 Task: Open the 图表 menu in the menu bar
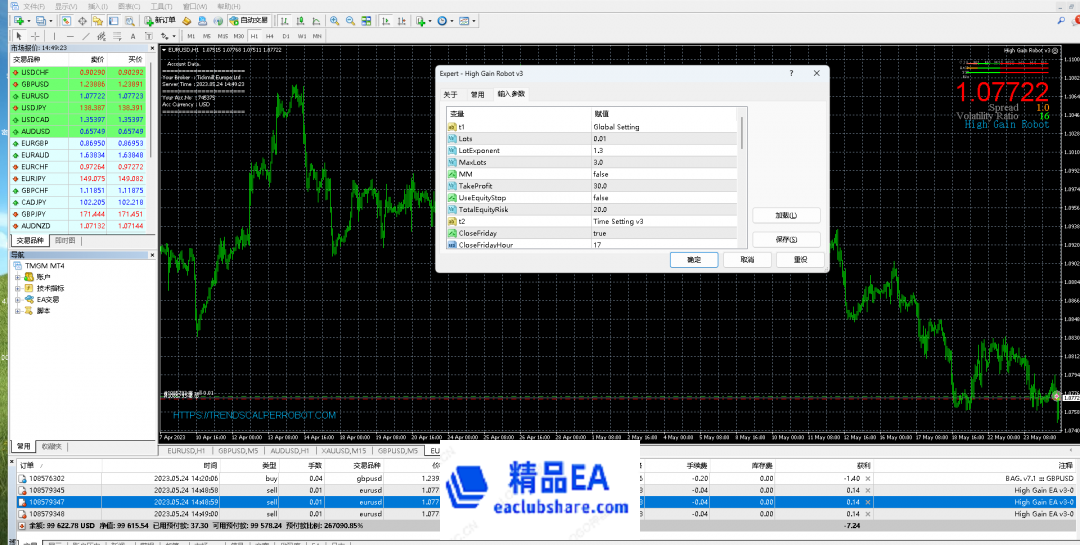[x=129, y=6]
